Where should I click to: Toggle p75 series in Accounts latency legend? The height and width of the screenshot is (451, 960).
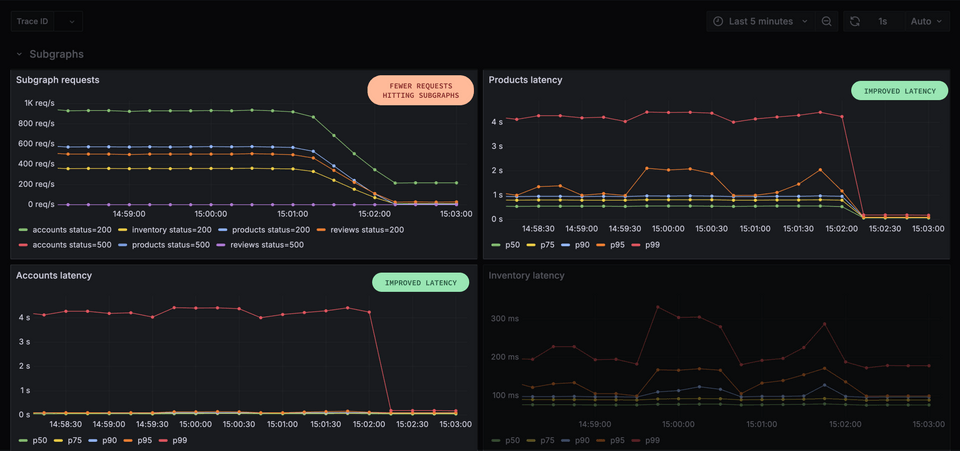(x=67, y=441)
